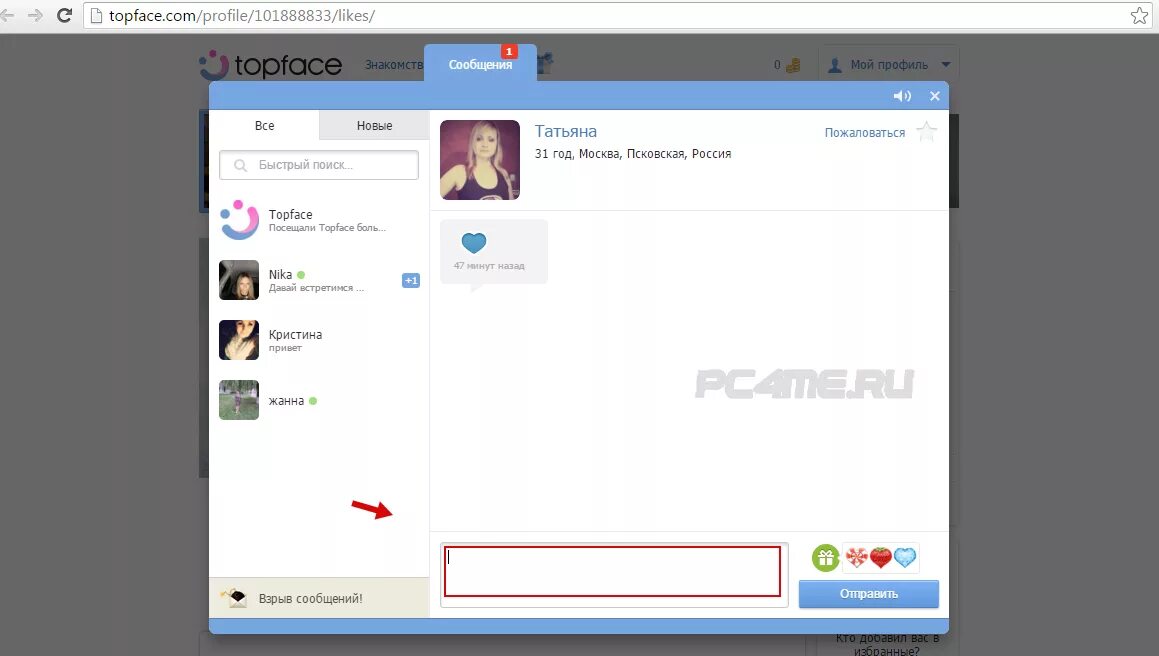Click the browser back arrow

(7, 15)
